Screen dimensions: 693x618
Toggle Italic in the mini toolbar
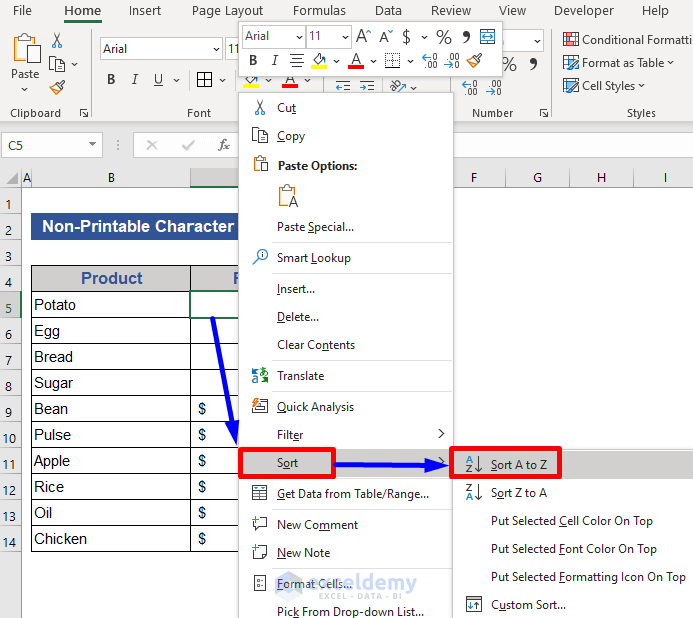tap(274, 61)
